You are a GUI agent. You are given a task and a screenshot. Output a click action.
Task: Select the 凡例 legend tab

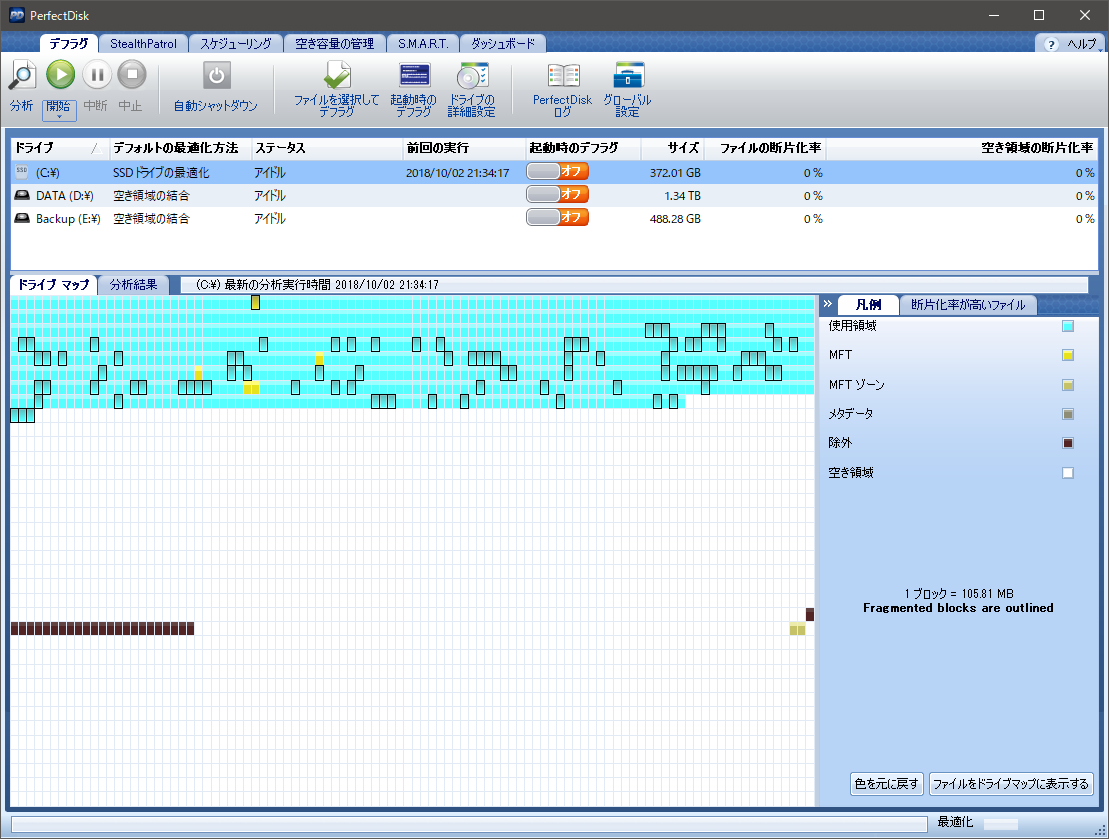coord(869,304)
